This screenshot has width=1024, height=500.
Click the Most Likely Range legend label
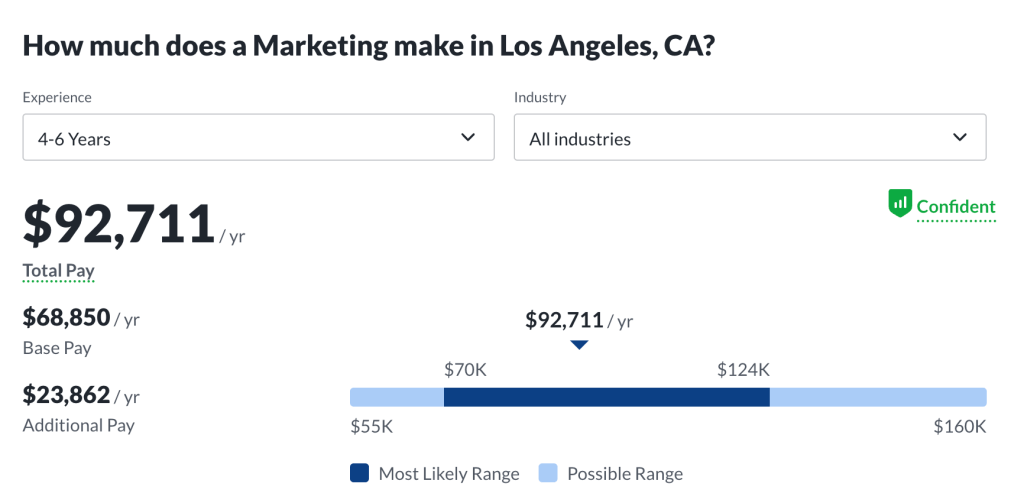coord(449,474)
